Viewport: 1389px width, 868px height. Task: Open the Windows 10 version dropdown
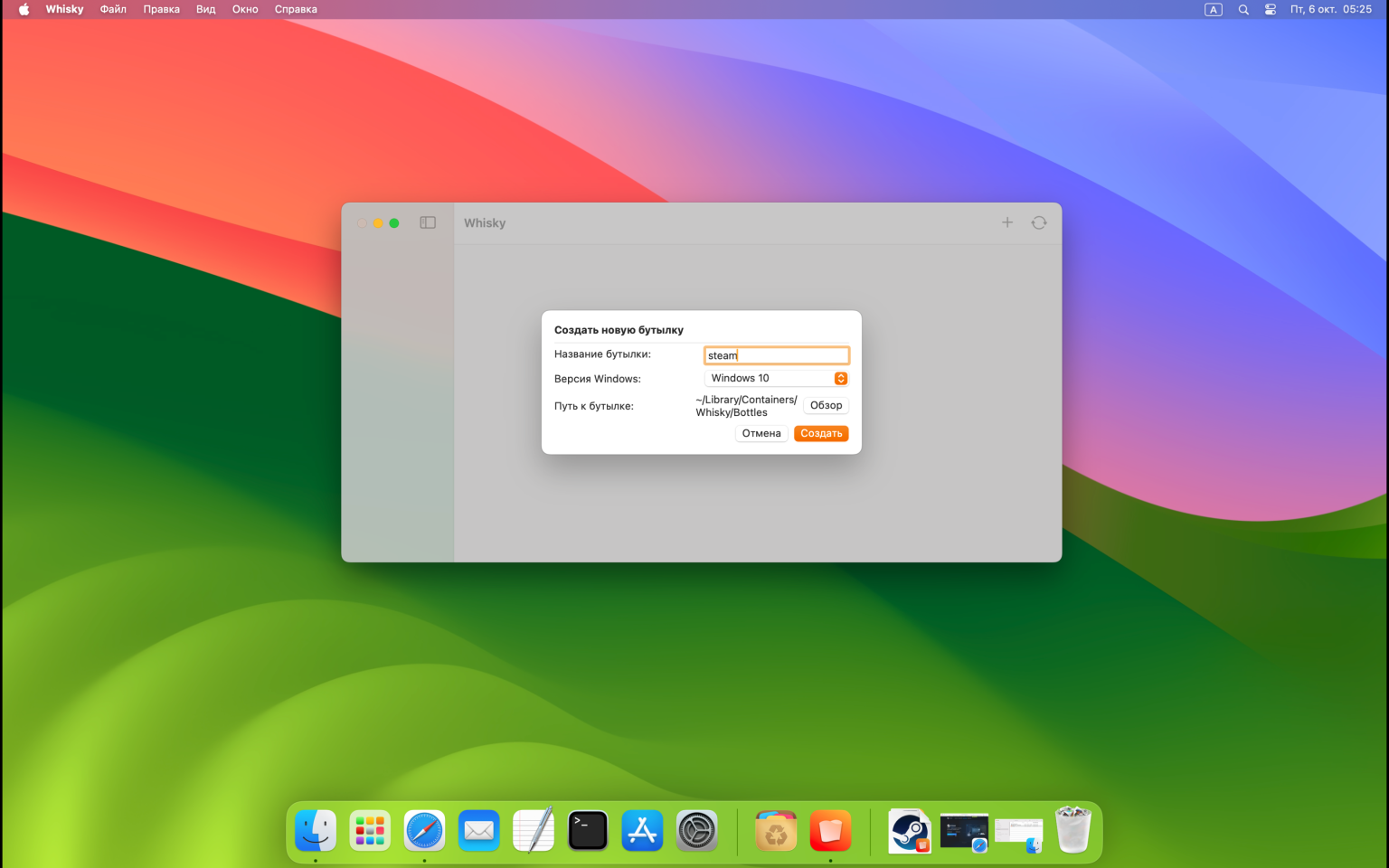776,378
